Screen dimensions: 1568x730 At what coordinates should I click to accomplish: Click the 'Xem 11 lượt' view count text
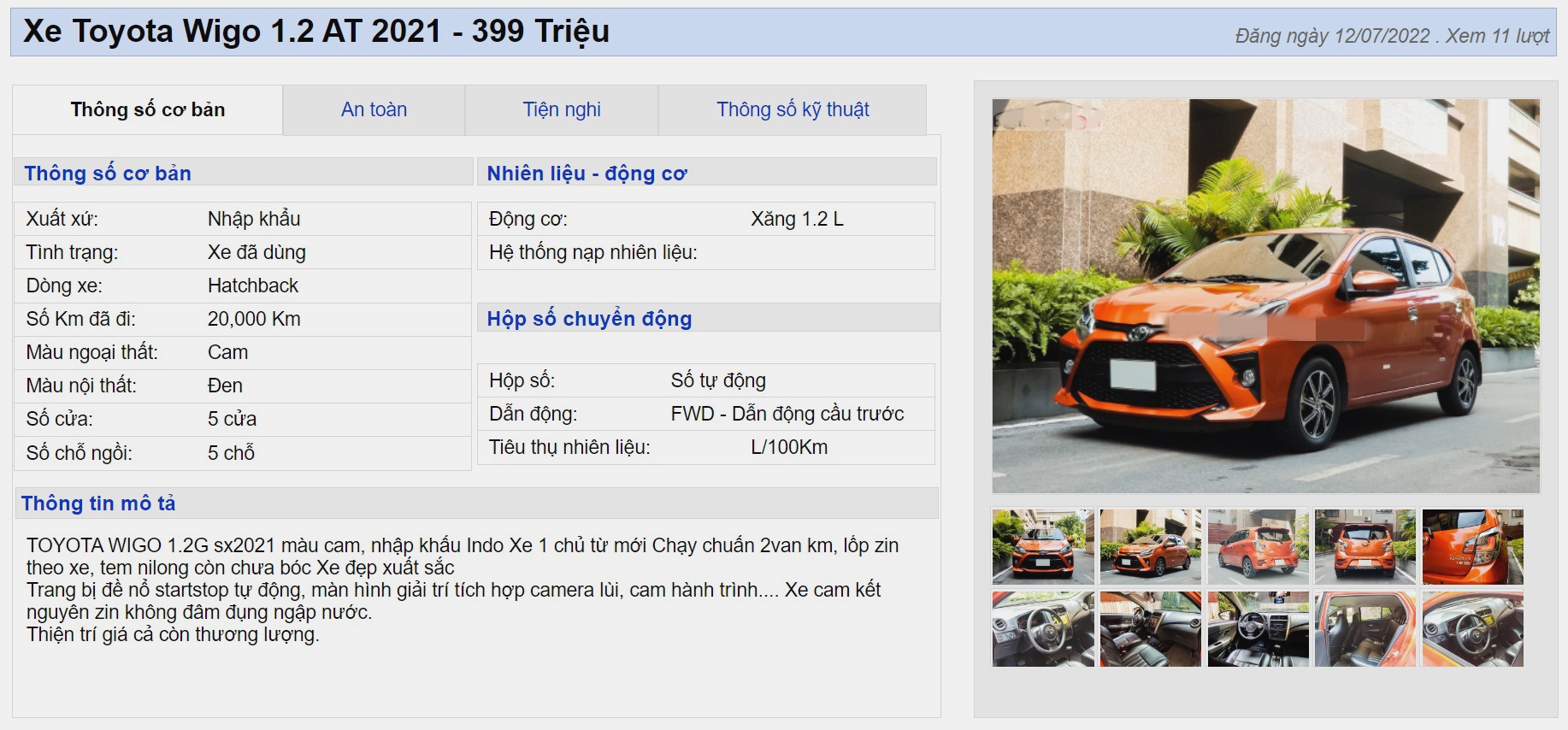[1497, 36]
